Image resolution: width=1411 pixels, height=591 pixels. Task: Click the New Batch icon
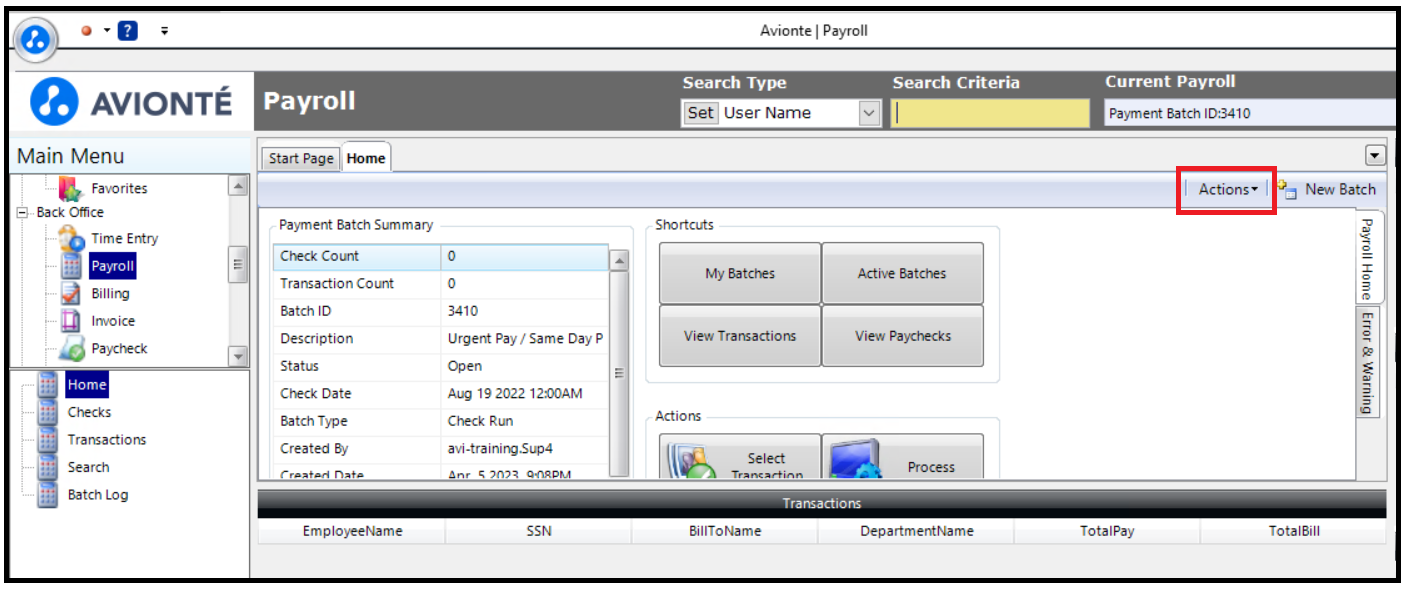1287,189
